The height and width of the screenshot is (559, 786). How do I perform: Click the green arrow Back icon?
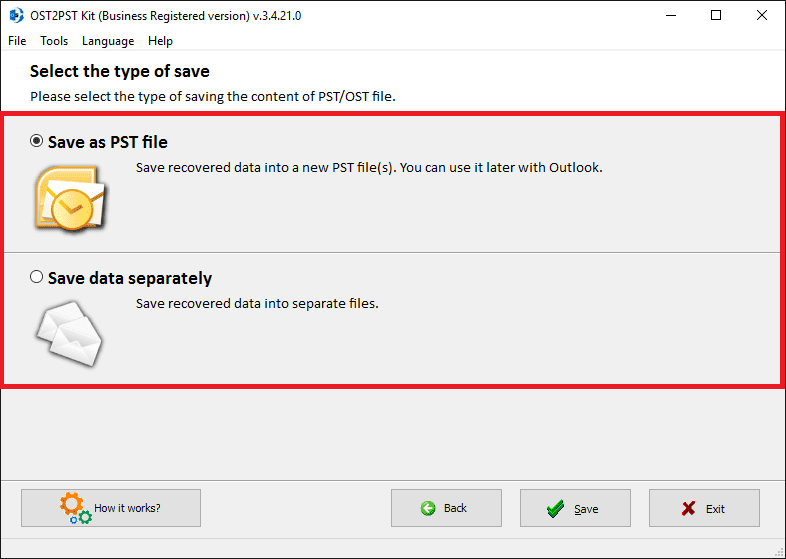(x=428, y=508)
